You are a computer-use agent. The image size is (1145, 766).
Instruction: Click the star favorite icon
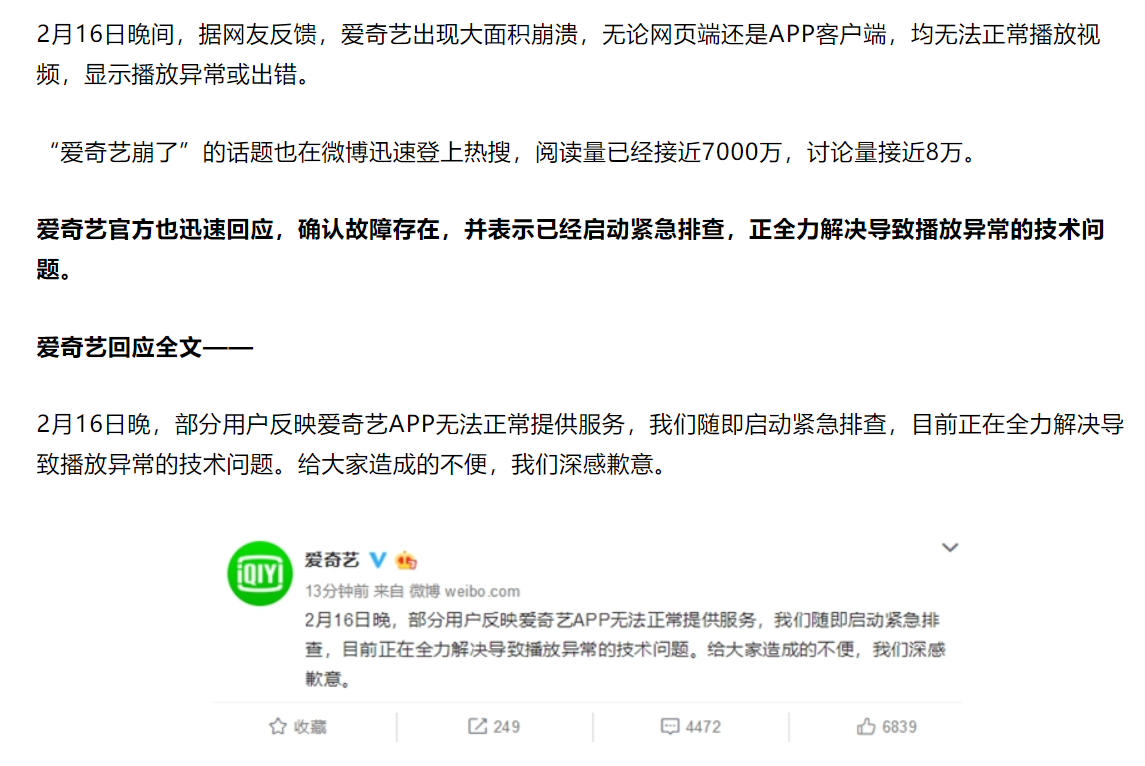[277, 726]
